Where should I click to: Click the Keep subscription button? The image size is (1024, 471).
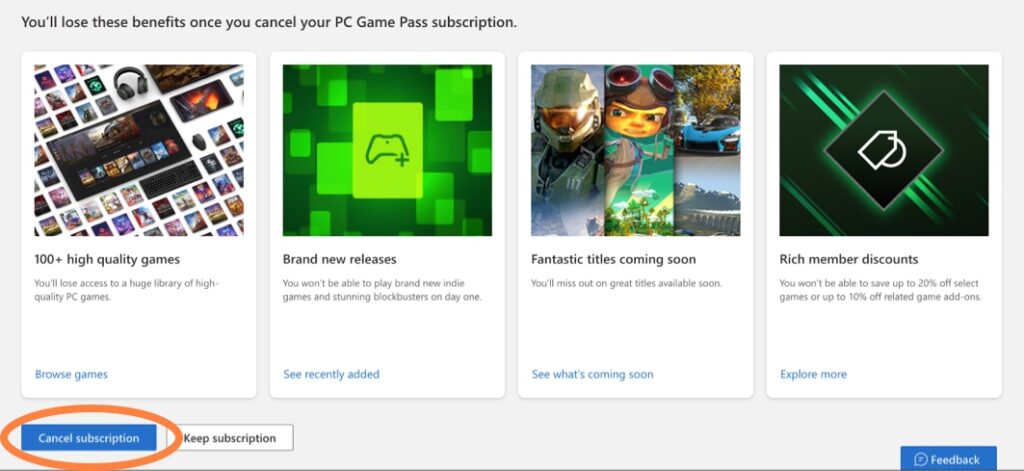[x=230, y=438]
